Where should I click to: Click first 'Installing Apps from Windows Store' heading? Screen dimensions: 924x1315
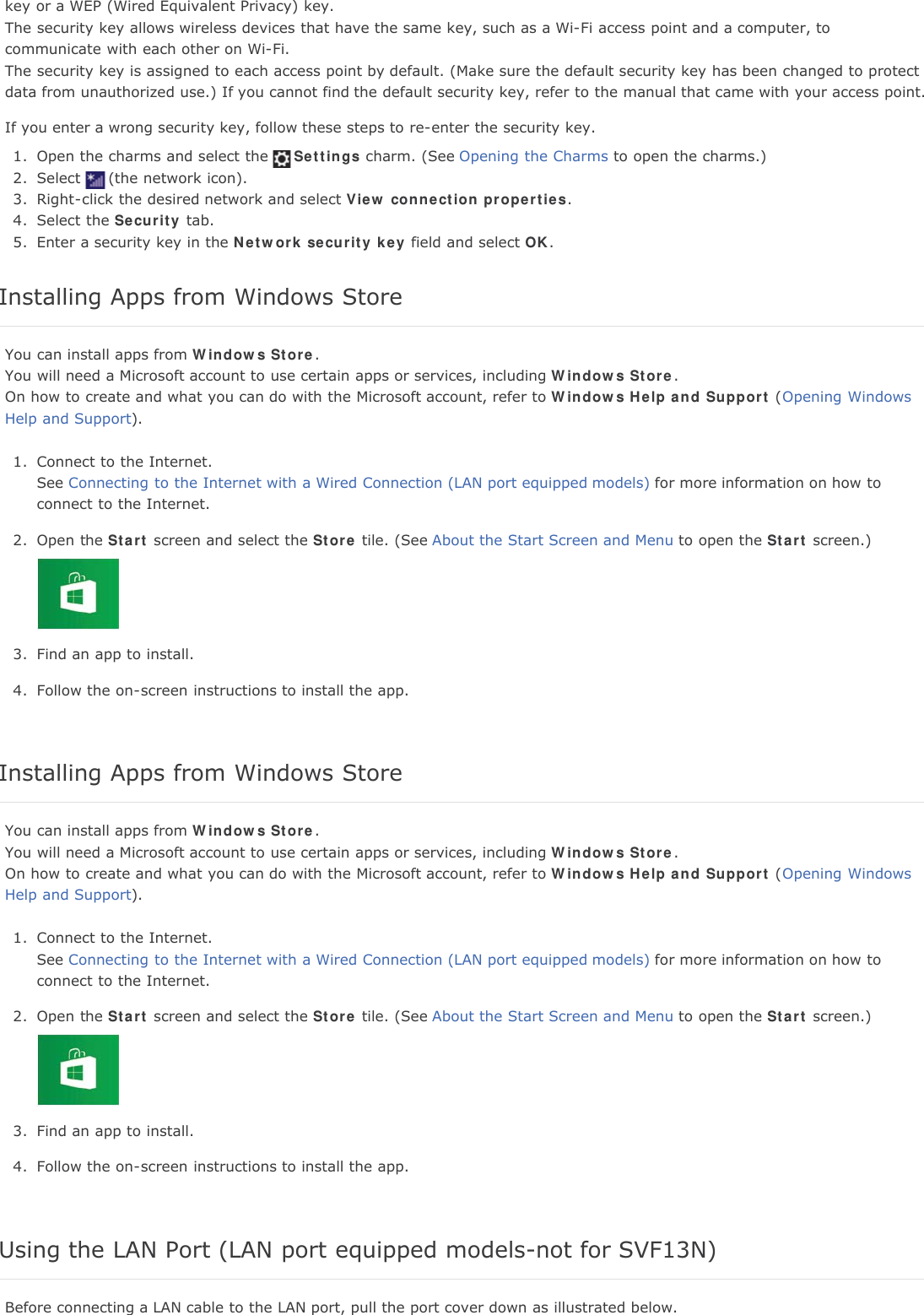pyautogui.click(x=201, y=297)
